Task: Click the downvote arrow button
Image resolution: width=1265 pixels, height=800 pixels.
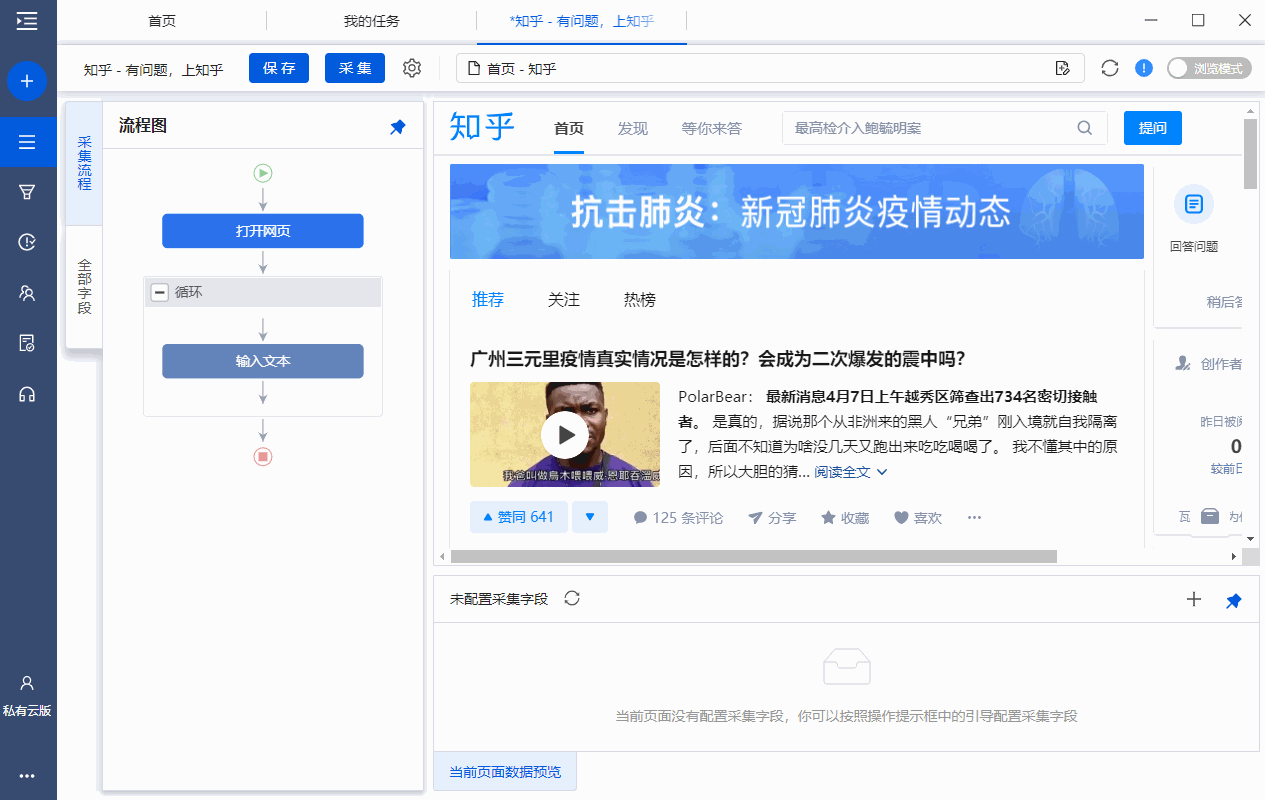Action: [x=590, y=517]
